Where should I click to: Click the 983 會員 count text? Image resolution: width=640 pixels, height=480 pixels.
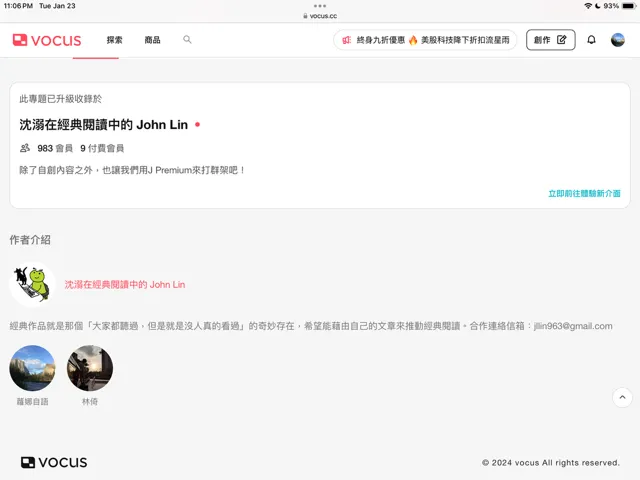[x=55, y=148]
